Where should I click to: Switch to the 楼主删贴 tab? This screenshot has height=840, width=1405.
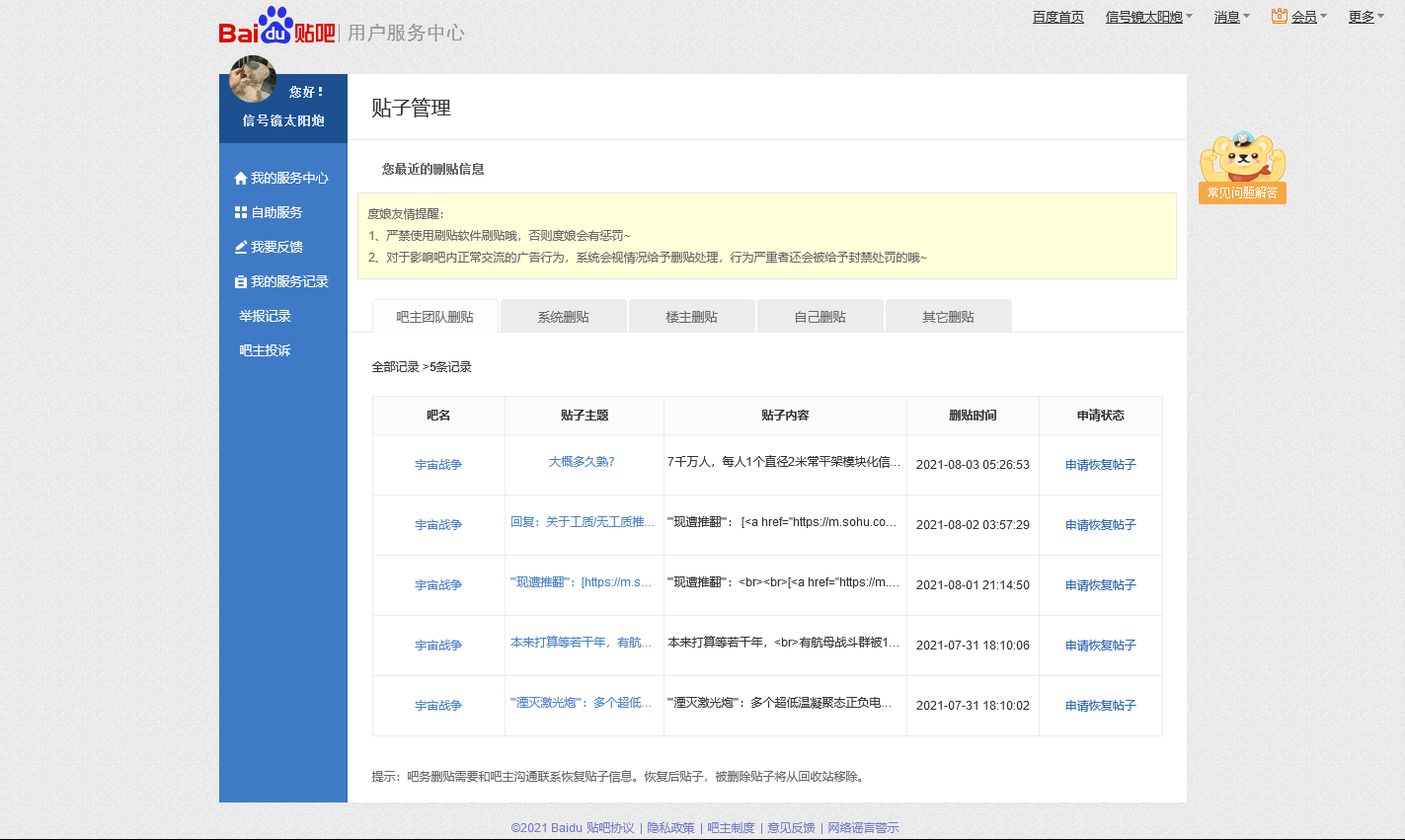pyautogui.click(x=691, y=317)
